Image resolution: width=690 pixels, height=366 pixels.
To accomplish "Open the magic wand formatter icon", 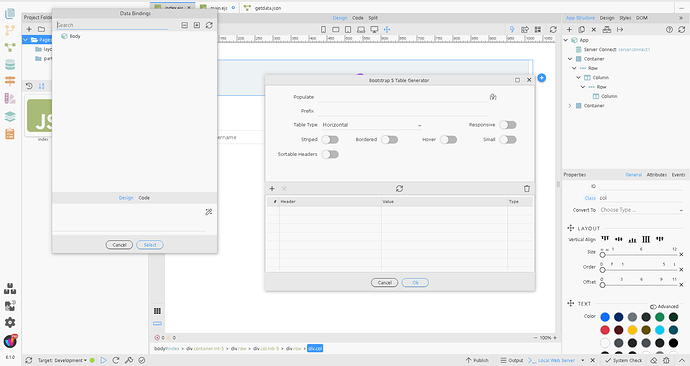I will tap(209, 212).
